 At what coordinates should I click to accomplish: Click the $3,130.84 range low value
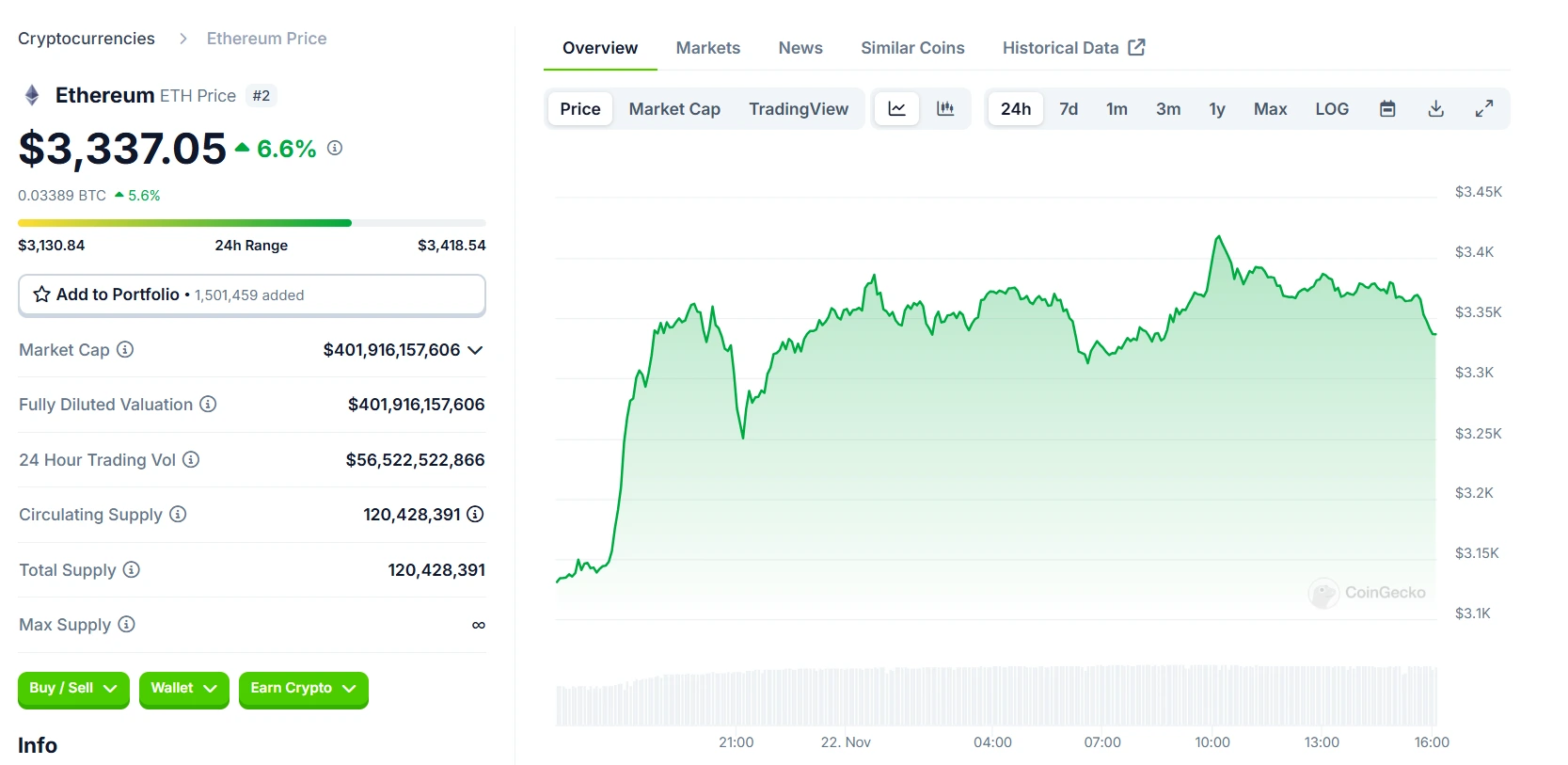tap(52, 246)
